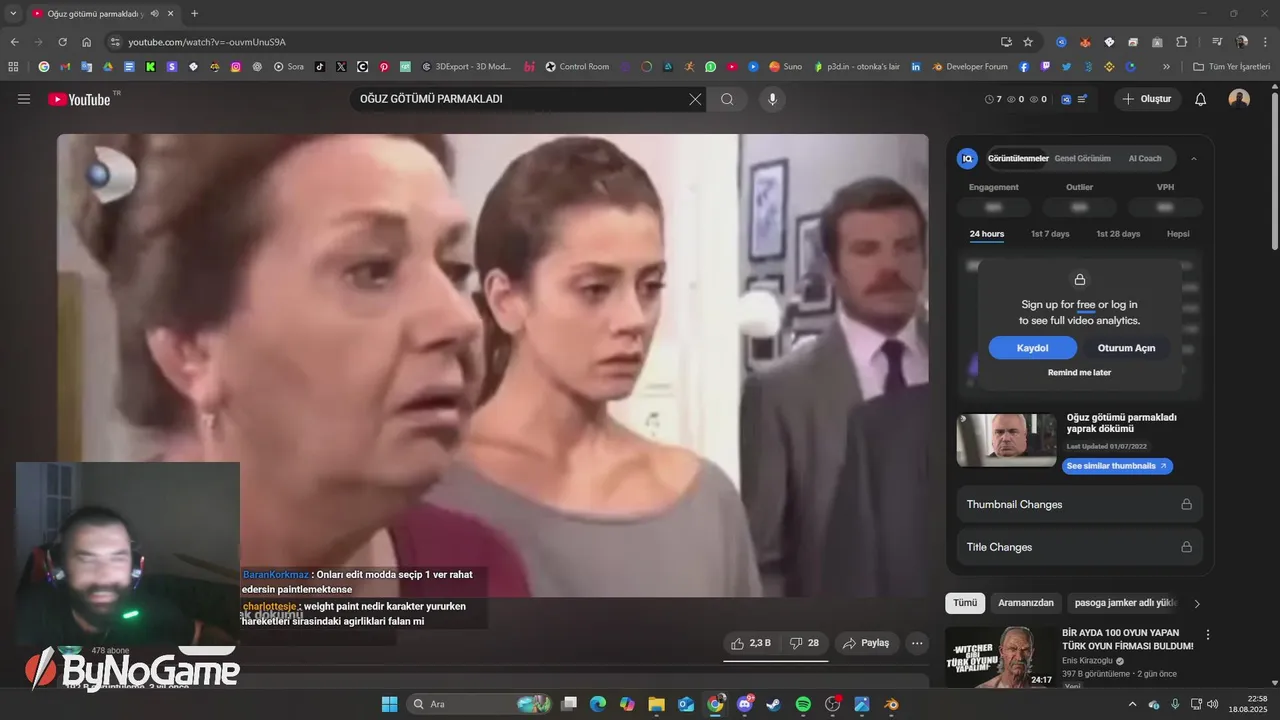This screenshot has height=720, width=1280.
Task: Bookmark this page with the star
Action: click(1027, 42)
